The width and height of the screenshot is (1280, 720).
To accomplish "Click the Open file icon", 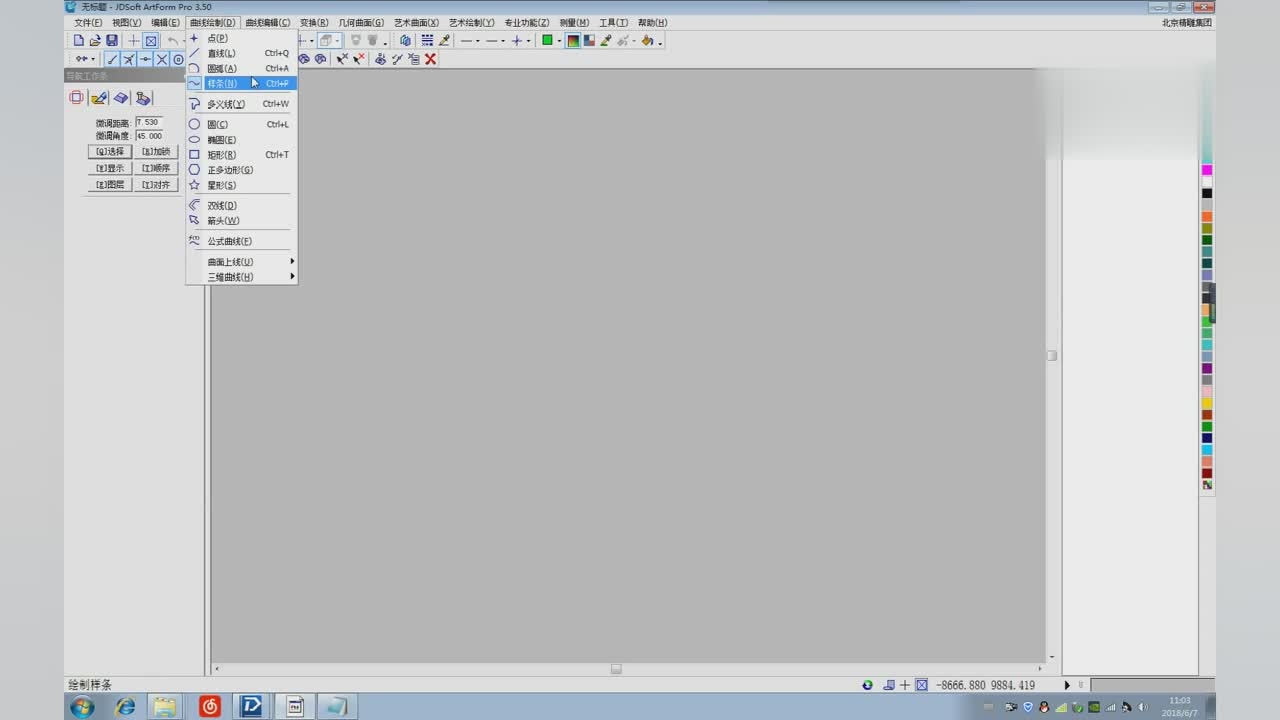I will click(95, 41).
